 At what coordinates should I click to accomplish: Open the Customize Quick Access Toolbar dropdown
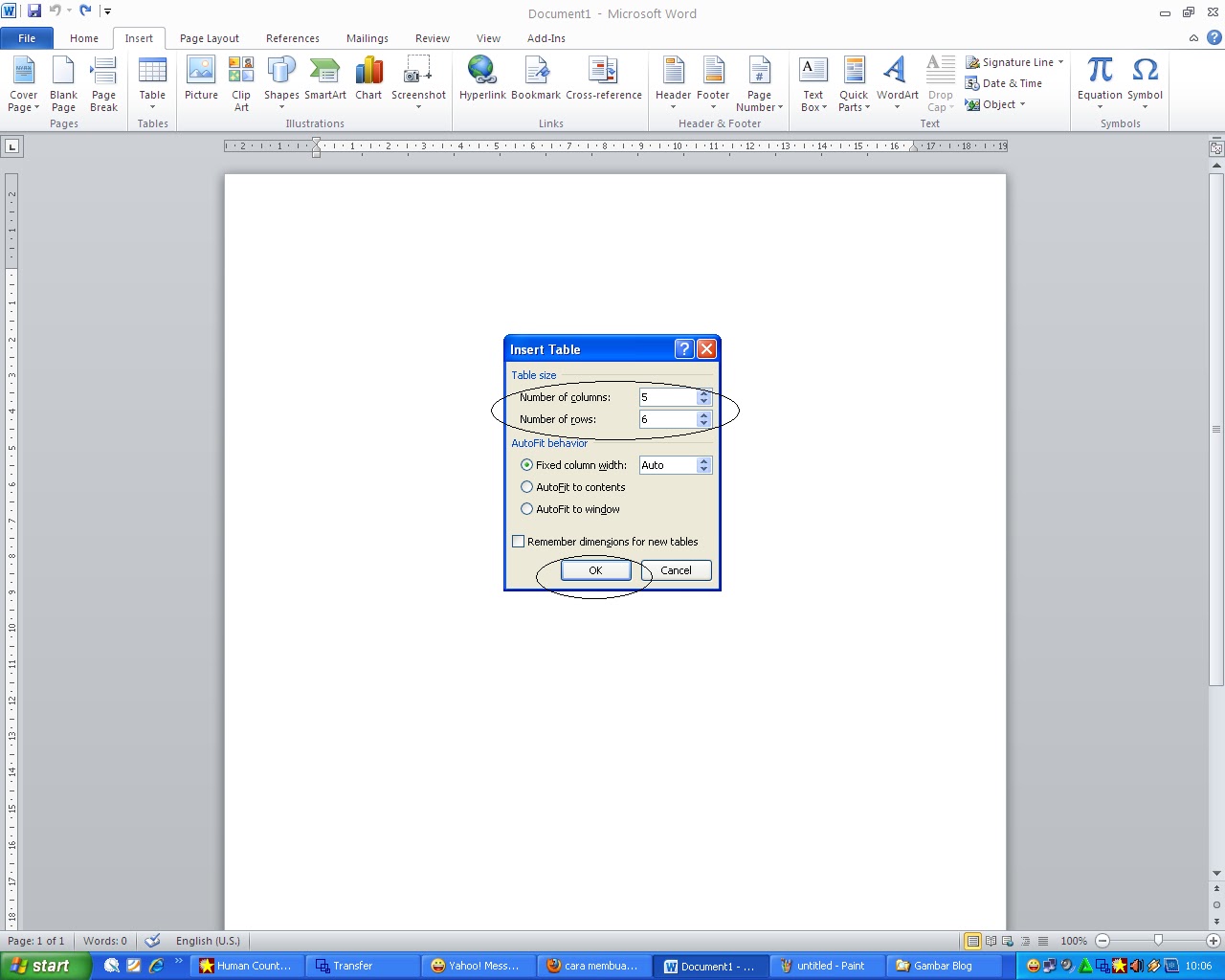[x=108, y=11]
